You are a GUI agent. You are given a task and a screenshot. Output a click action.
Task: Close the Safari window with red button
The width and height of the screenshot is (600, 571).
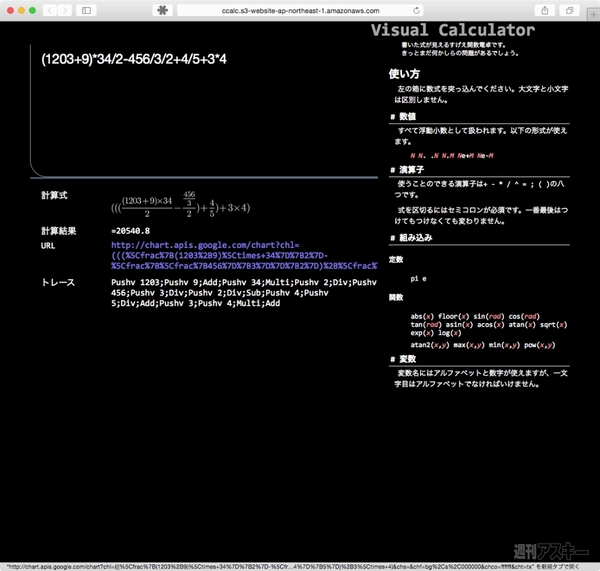(x=11, y=10)
